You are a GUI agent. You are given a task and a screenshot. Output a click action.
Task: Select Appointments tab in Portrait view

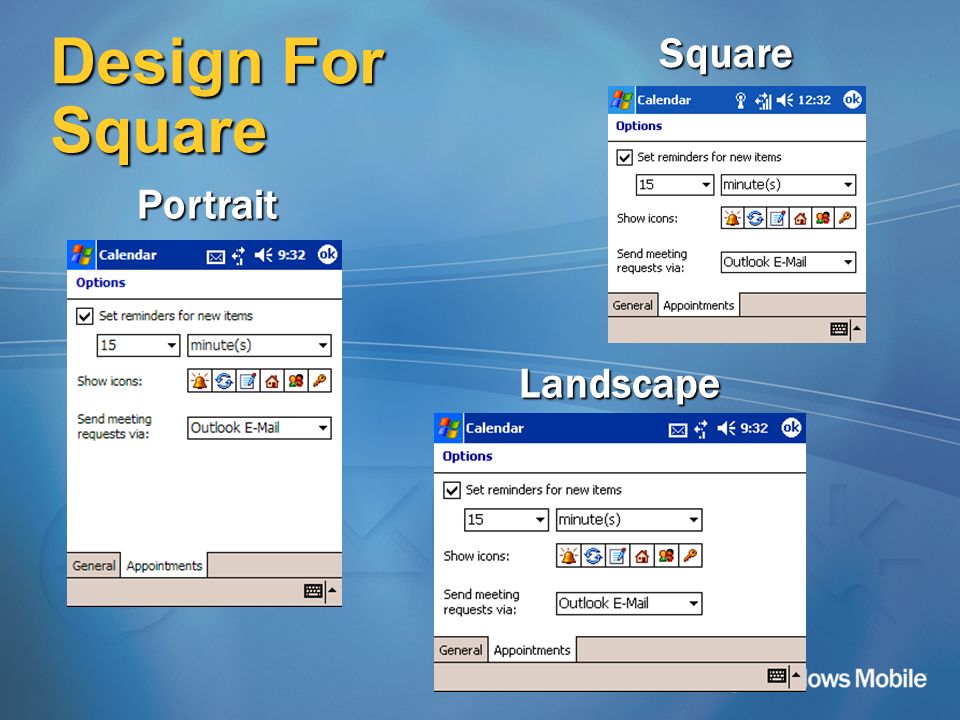(164, 566)
